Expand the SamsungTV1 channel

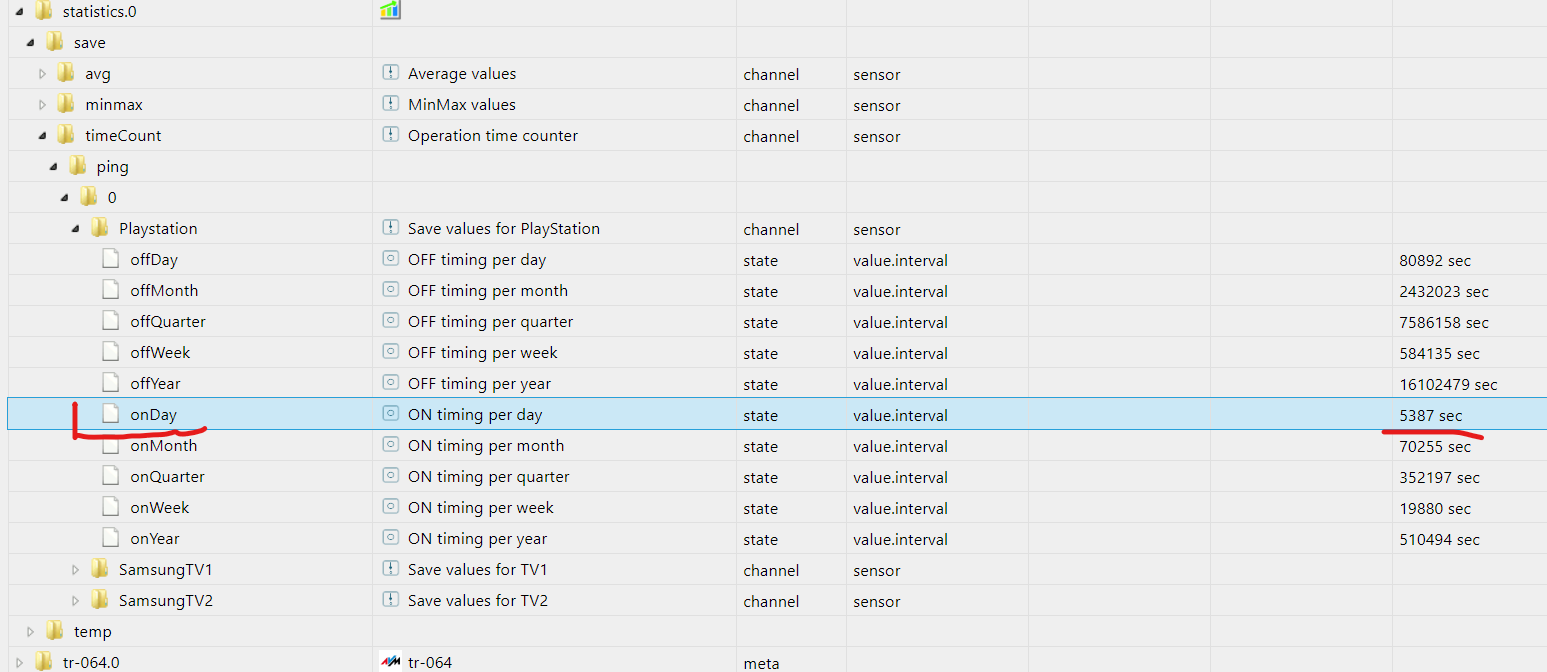[x=76, y=570]
